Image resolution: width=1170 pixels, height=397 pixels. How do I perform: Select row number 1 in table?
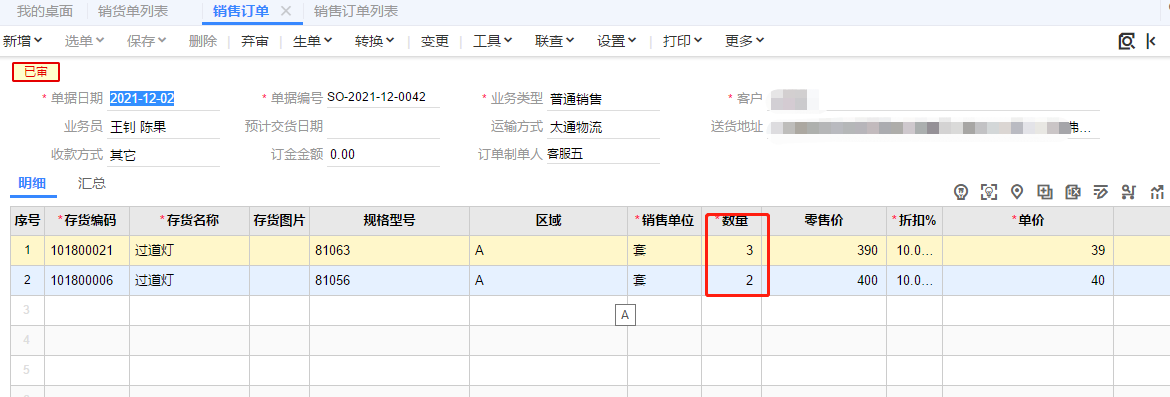[28, 251]
